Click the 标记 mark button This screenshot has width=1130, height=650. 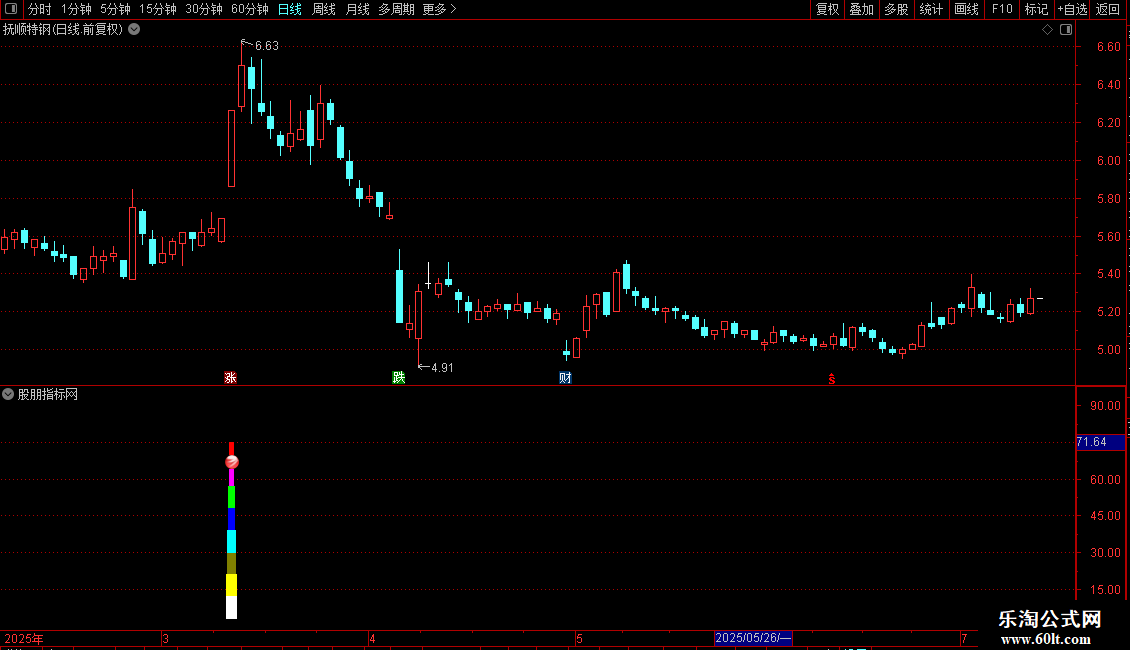click(1036, 9)
